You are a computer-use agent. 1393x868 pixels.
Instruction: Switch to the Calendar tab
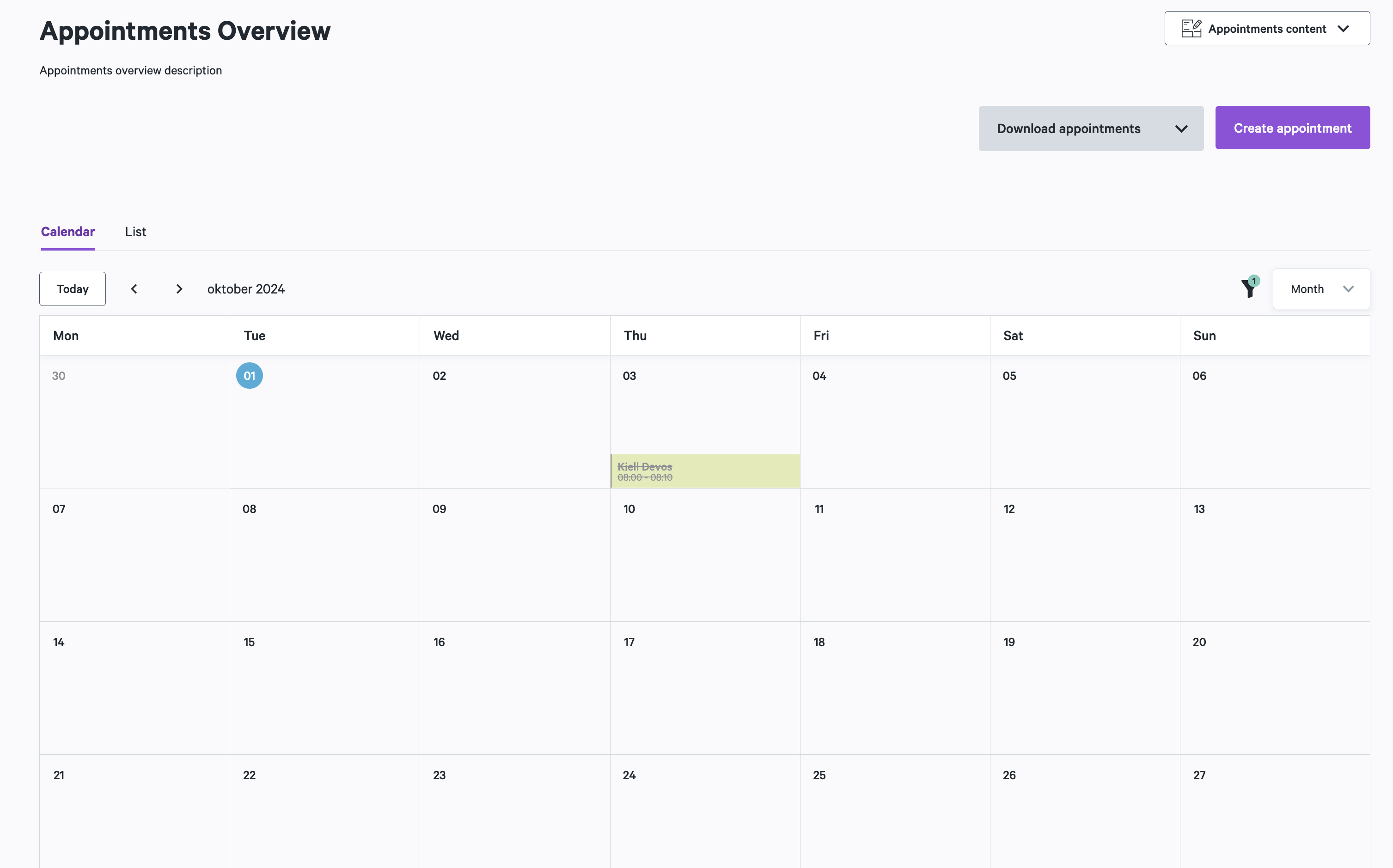68,232
